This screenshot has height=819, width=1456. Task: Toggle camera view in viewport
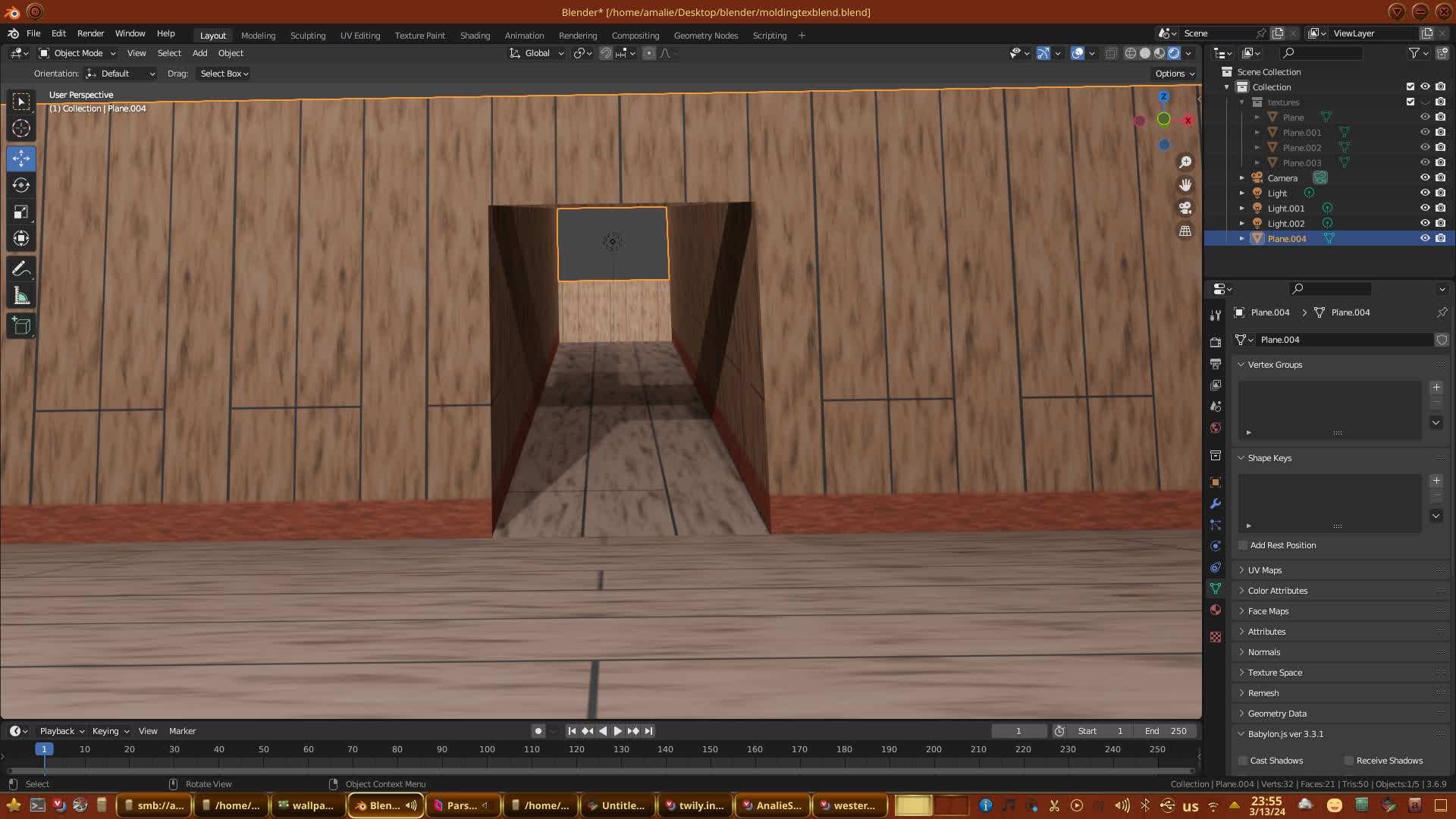pyautogui.click(x=1185, y=208)
